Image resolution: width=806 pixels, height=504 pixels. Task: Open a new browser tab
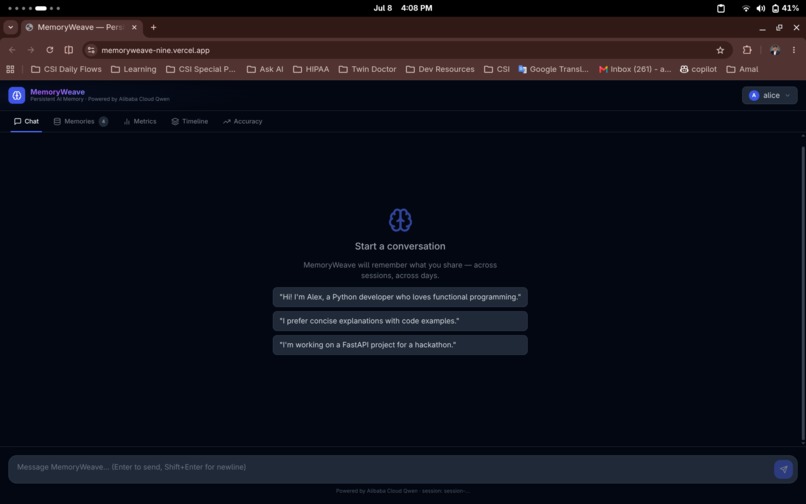pyautogui.click(x=153, y=27)
